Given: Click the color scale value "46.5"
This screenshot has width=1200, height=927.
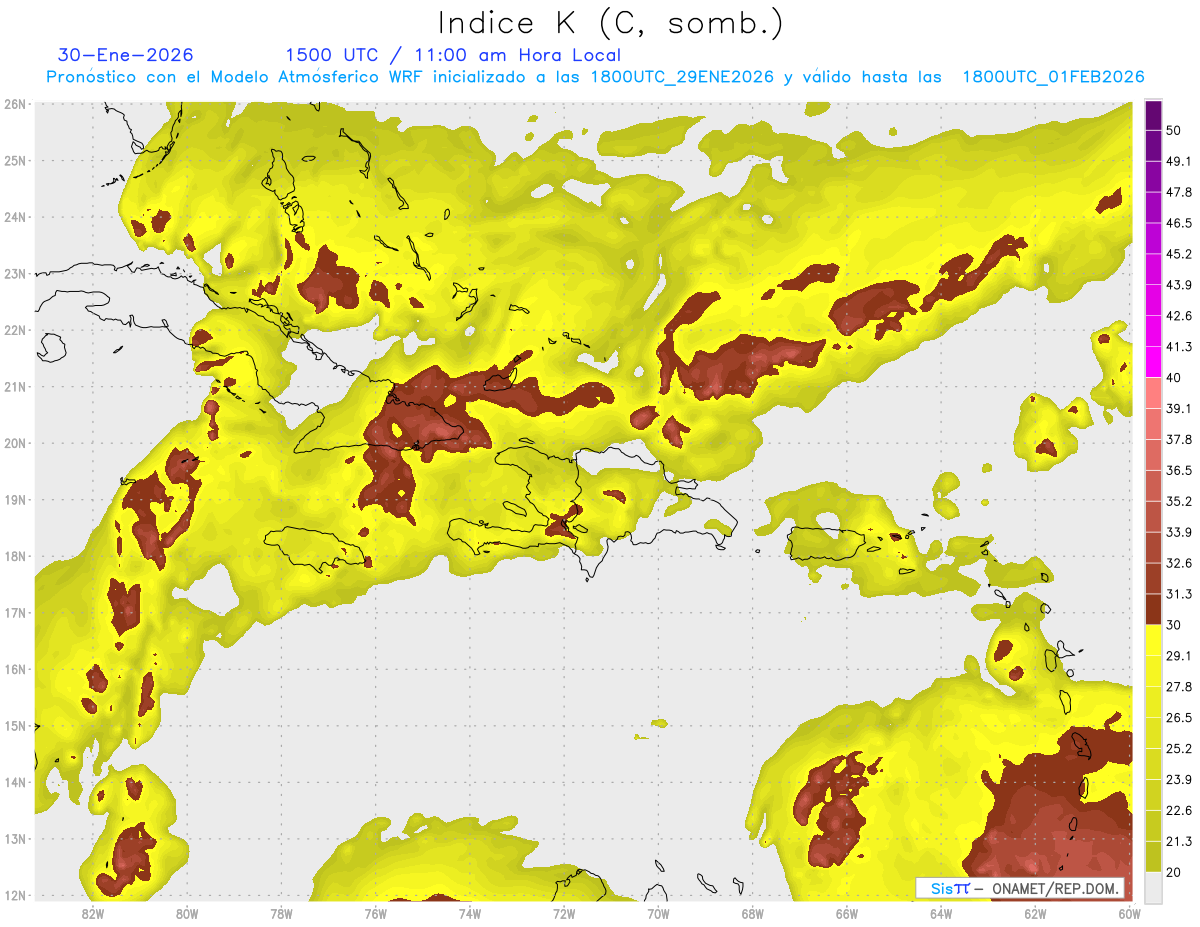Looking at the screenshot, I should [x=1179, y=223].
